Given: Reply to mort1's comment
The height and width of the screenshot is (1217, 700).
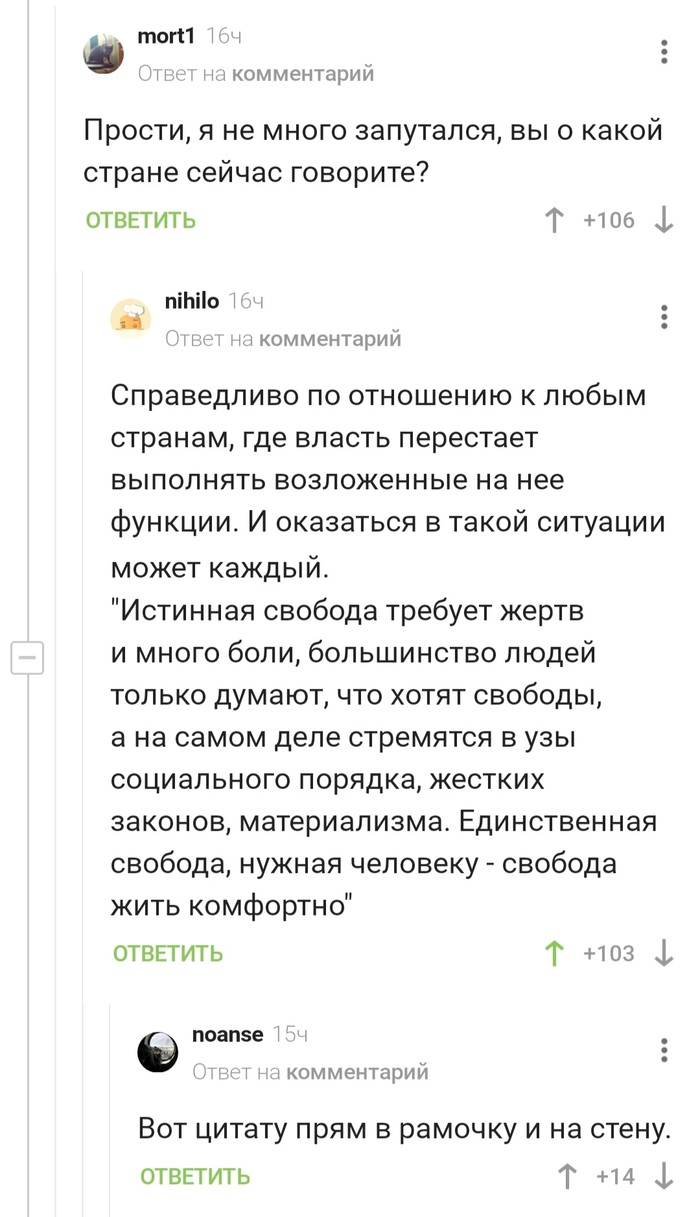Looking at the screenshot, I should pyautogui.click(x=140, y=221).
